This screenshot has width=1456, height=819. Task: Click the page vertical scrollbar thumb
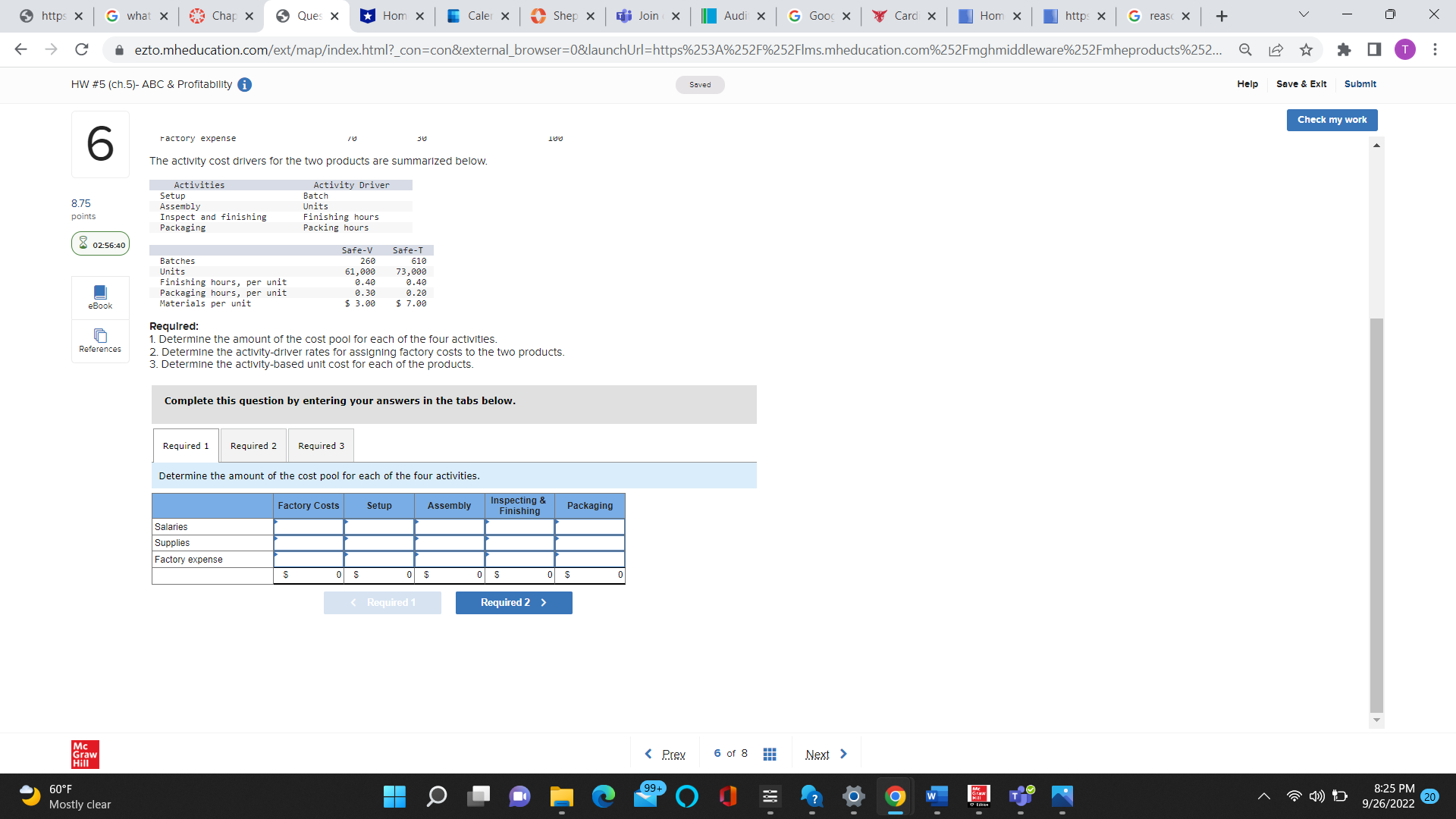(1376, 516)
